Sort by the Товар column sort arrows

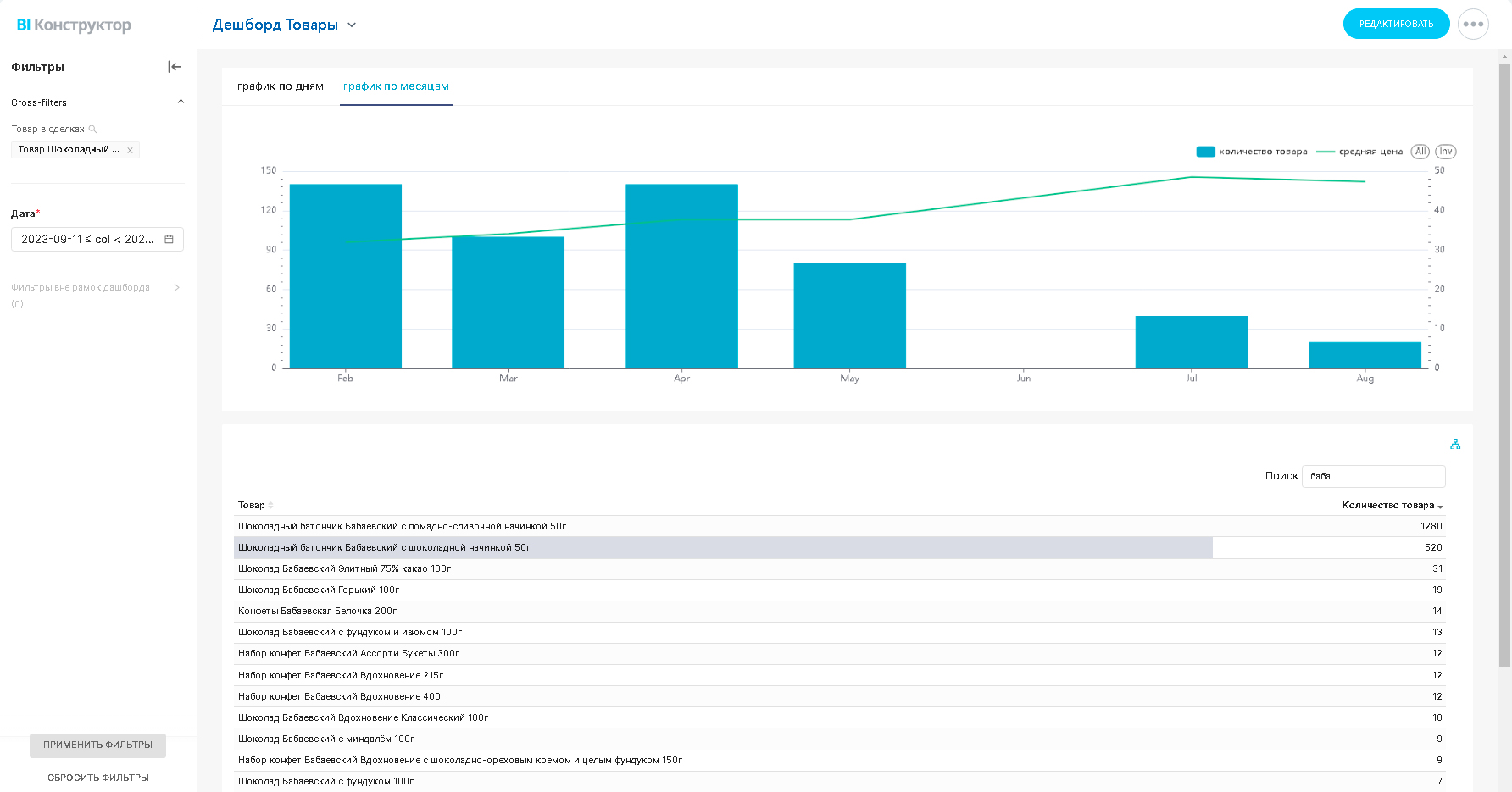click(x=271, y=506)
